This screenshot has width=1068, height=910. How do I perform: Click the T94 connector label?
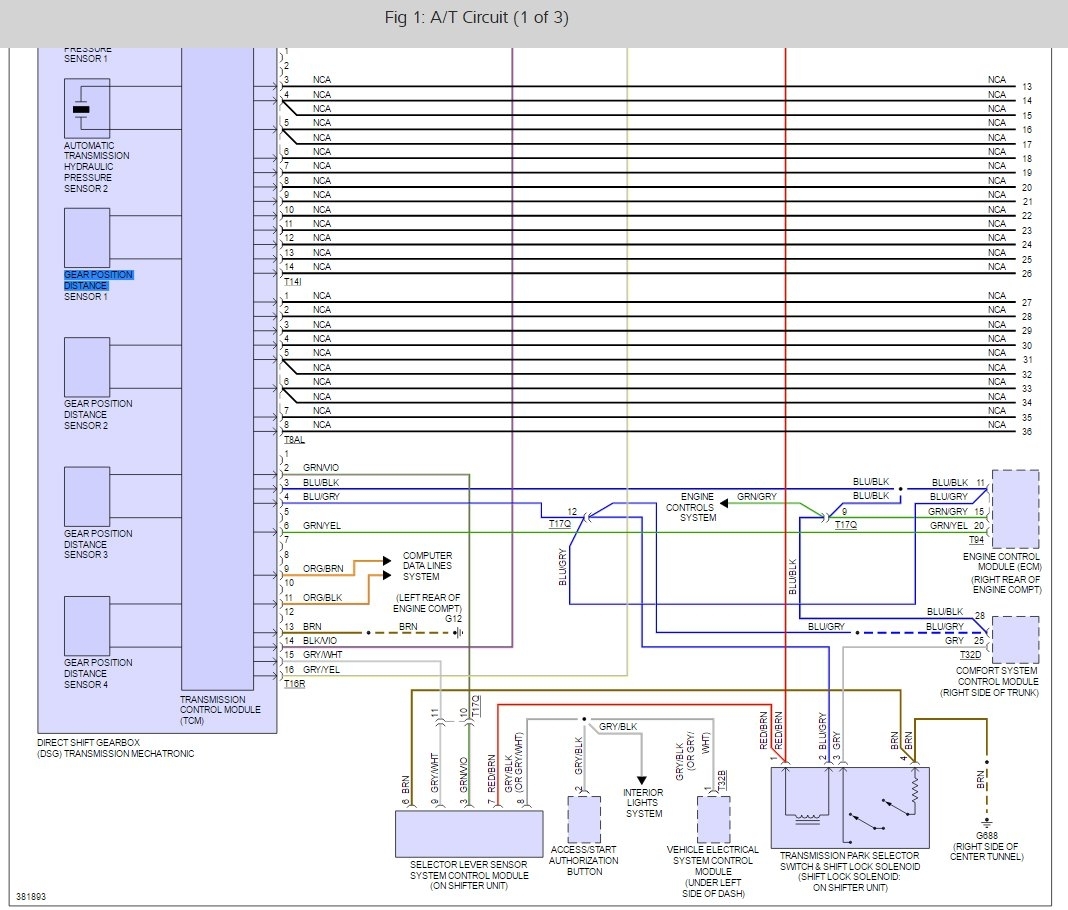[x=976, y=537]
